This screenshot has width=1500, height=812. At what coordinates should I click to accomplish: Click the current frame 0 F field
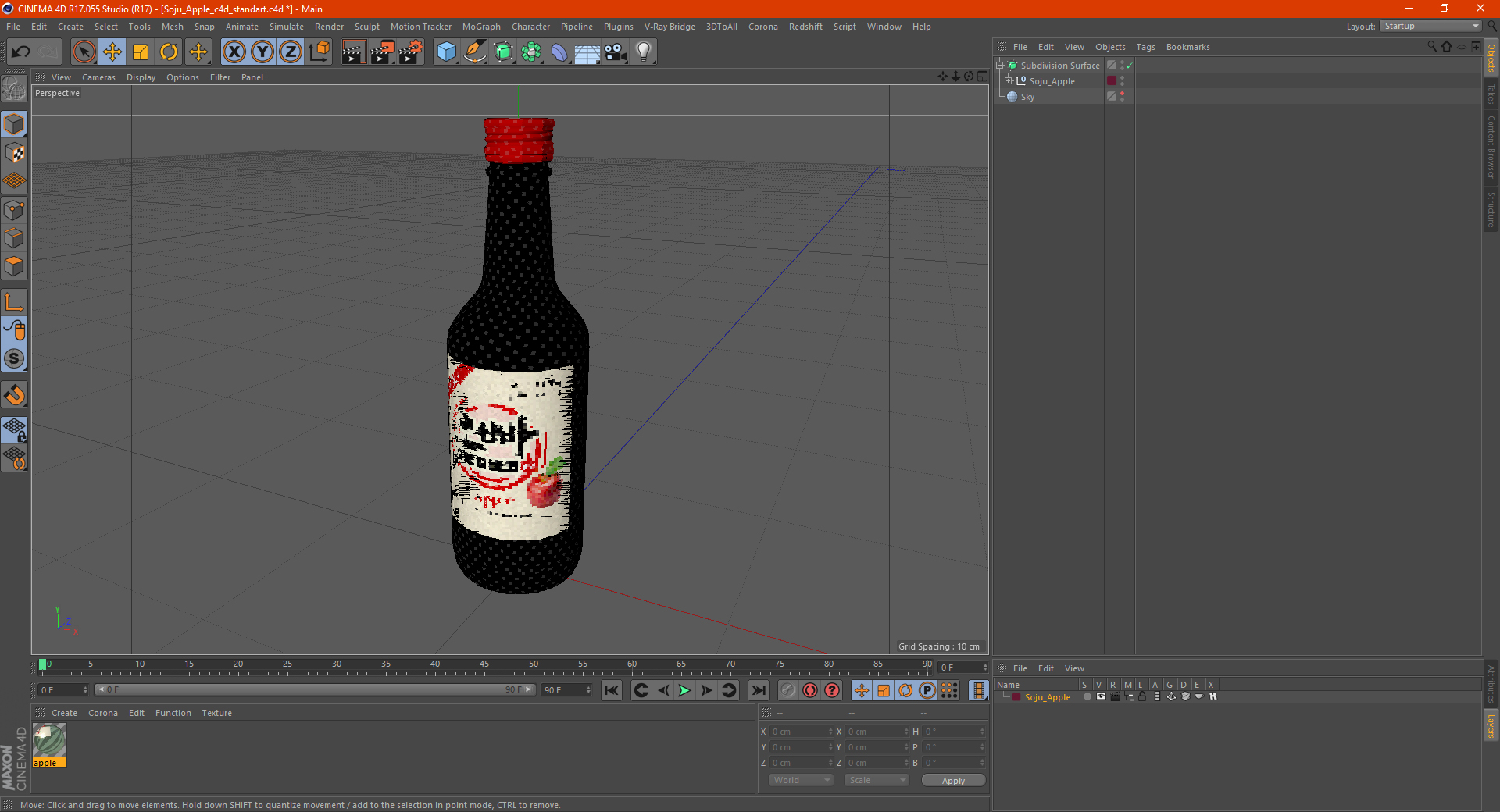point(64,690)
